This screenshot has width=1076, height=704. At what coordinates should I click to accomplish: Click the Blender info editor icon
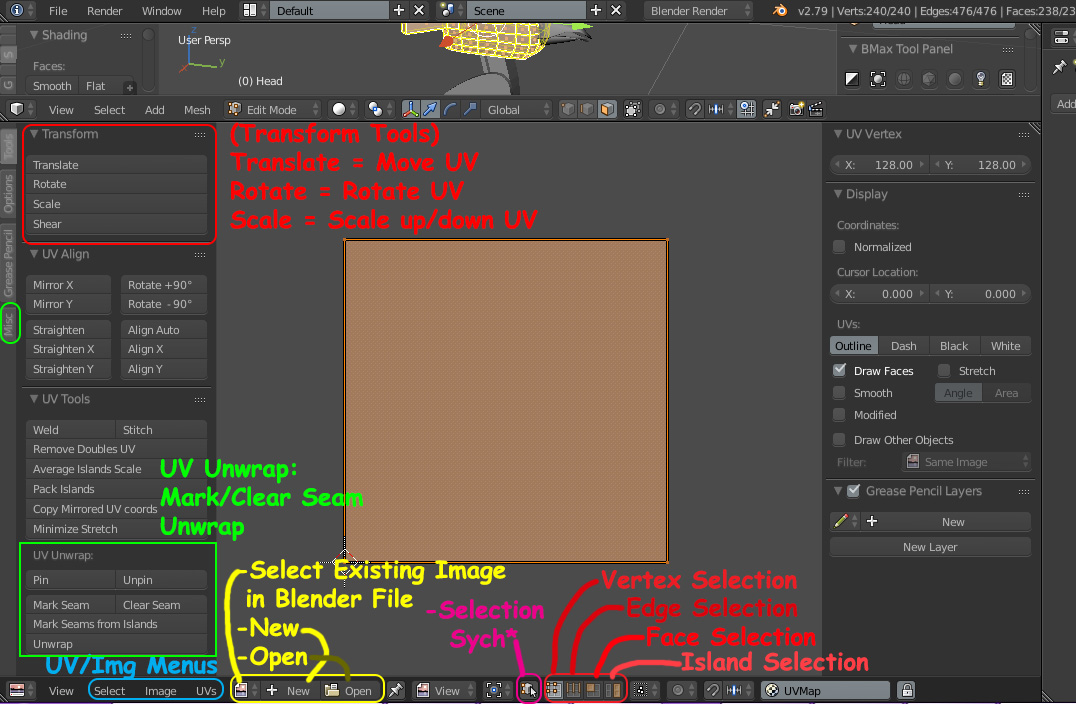[x=17, y=10]
